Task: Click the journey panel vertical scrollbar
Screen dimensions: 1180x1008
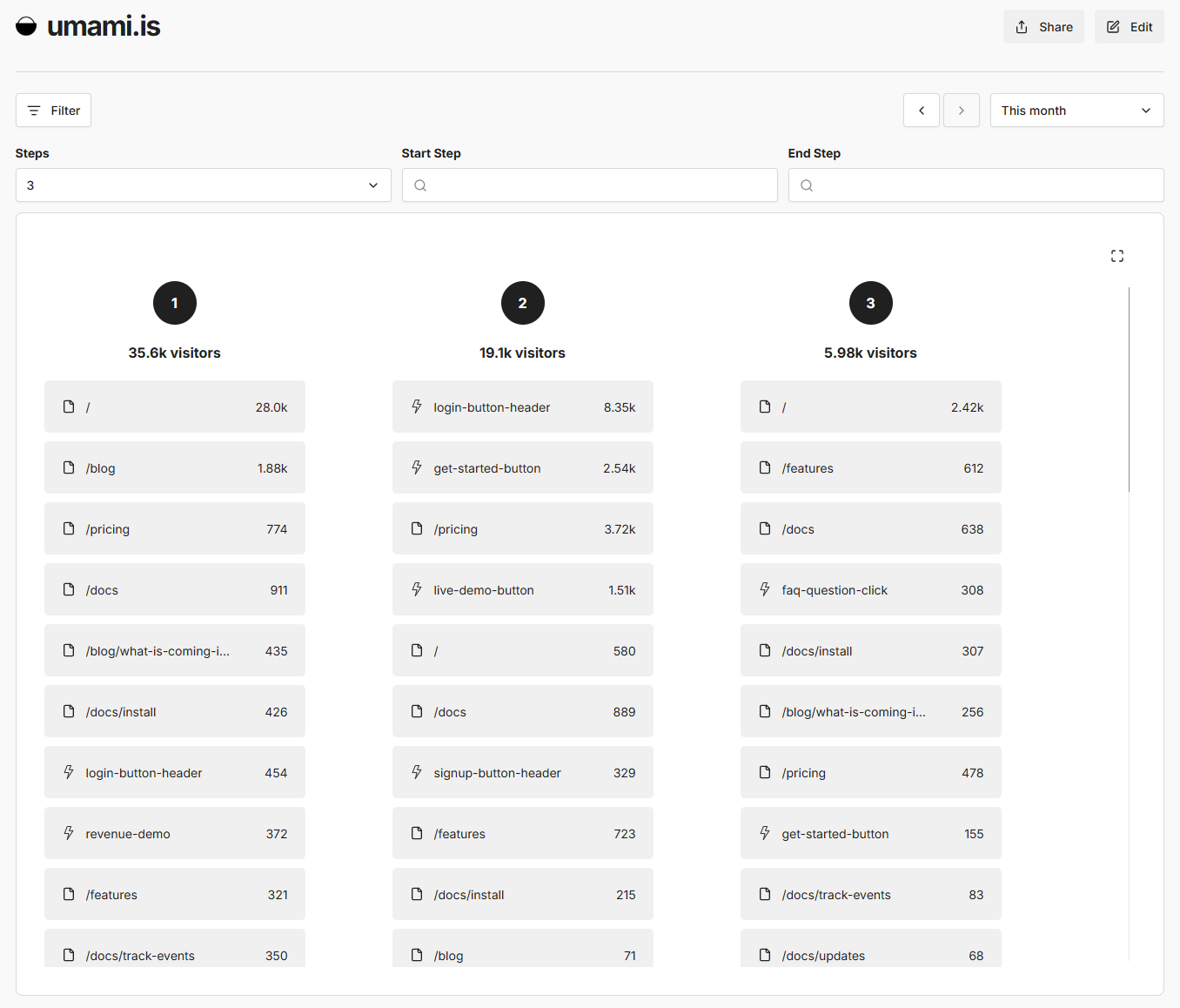Action: 1129,390
